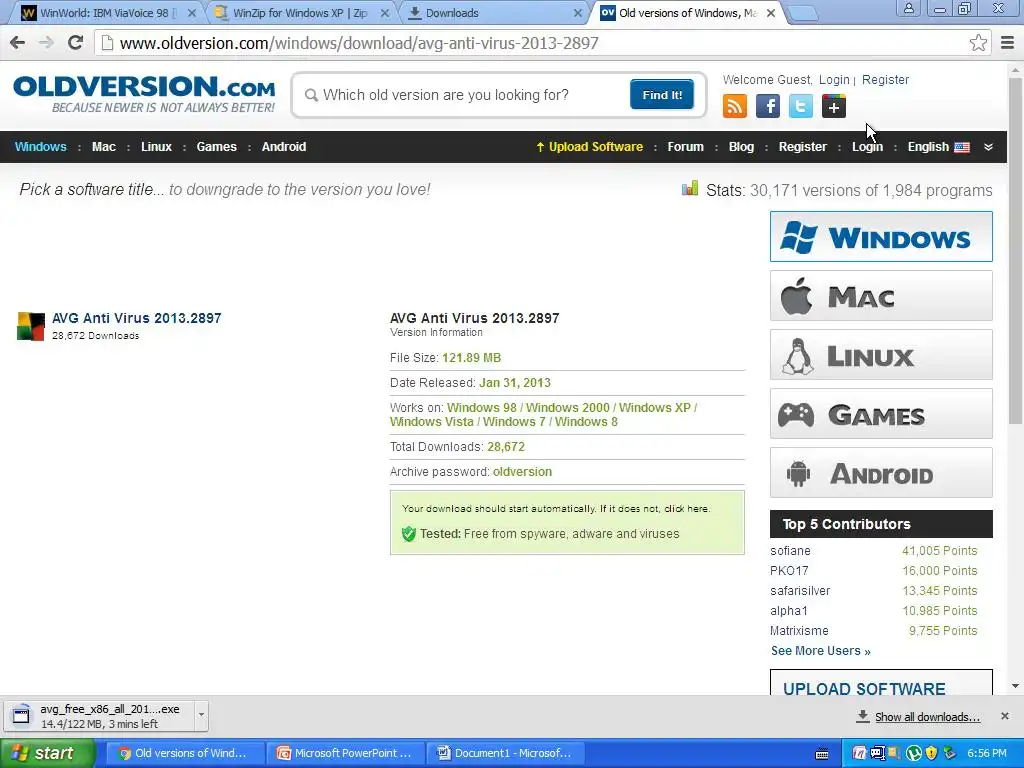Viewport: 1024px width, 768px height.
Task: Click the US flag language icon
Action: click(962, 147)
